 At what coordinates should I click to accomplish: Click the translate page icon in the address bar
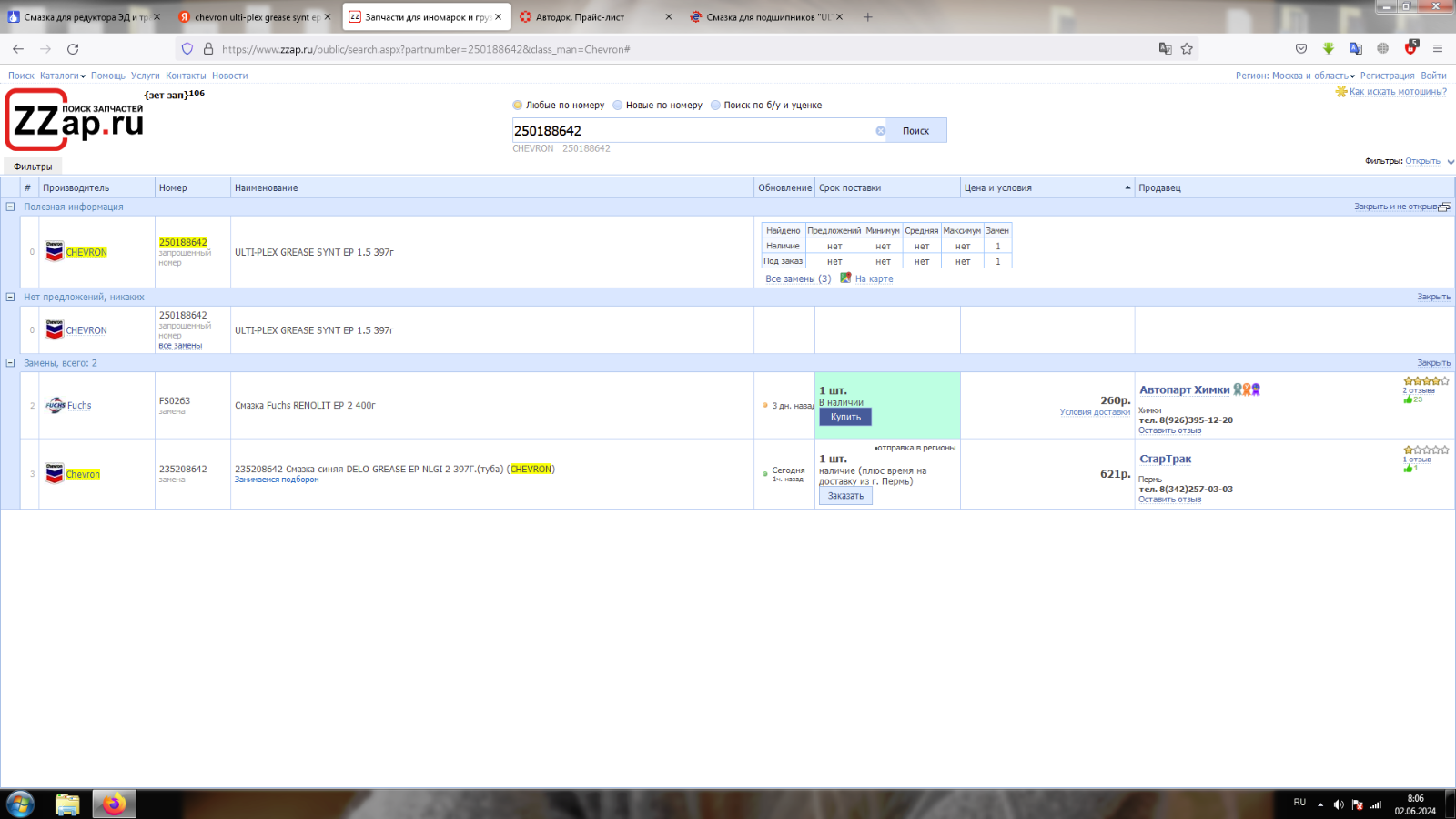click(1165, 49)
